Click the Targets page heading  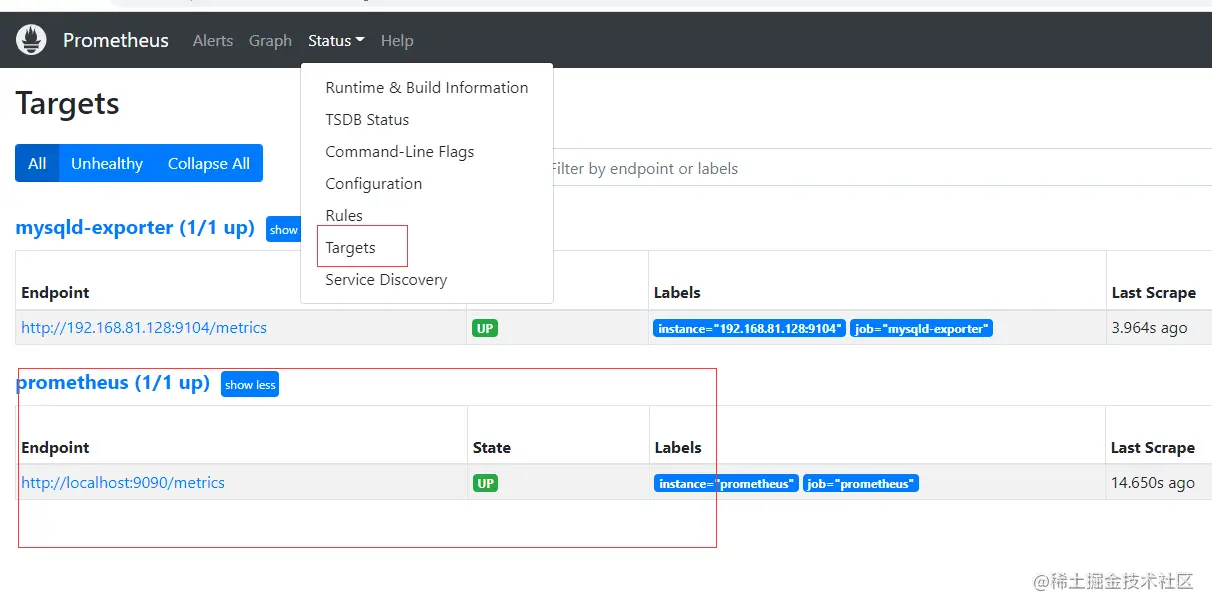click(x=68, y=104)
